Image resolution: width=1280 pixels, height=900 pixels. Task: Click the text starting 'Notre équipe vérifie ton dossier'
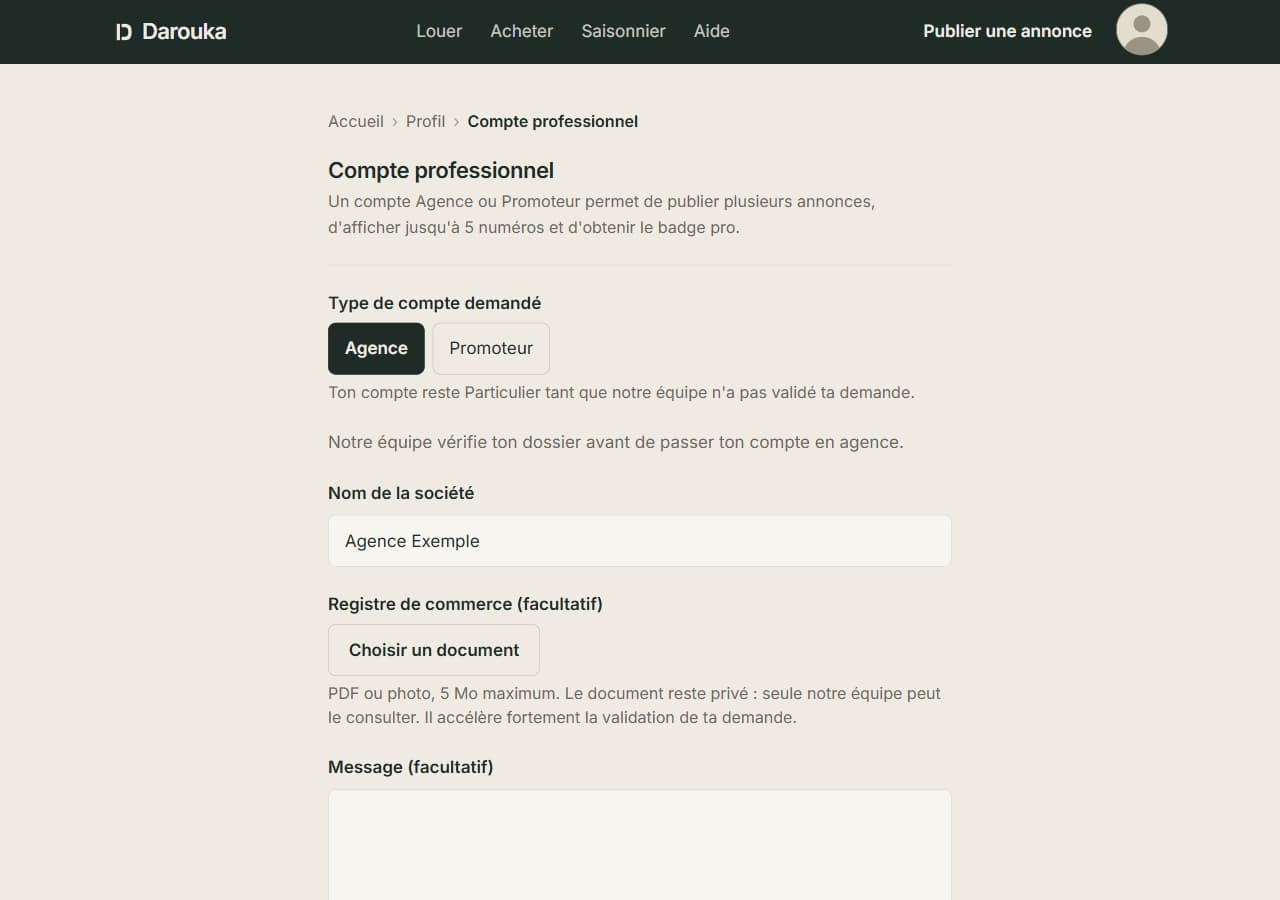click(616, 442)
